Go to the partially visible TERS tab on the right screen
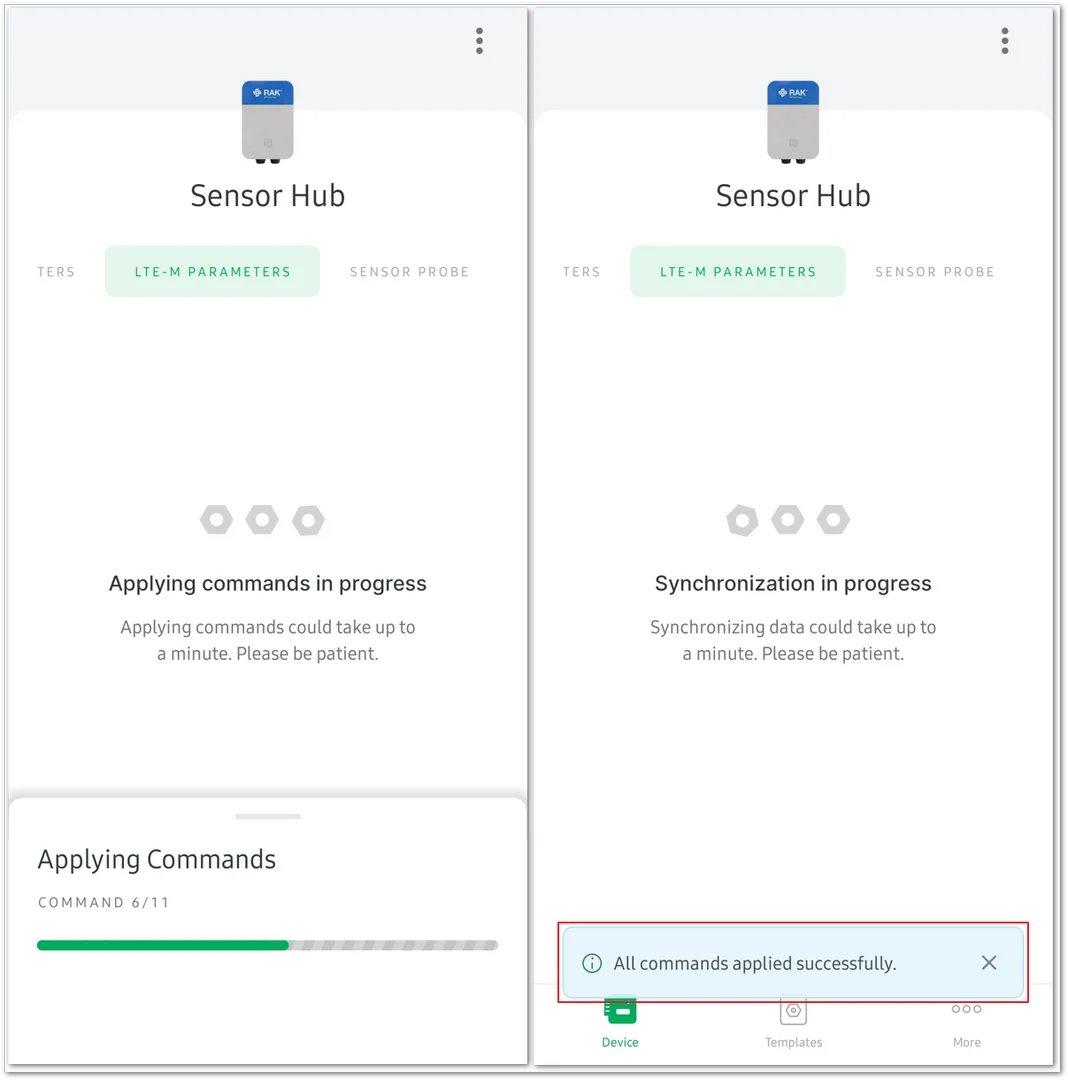1068x1080 pixels. [581, 271]
